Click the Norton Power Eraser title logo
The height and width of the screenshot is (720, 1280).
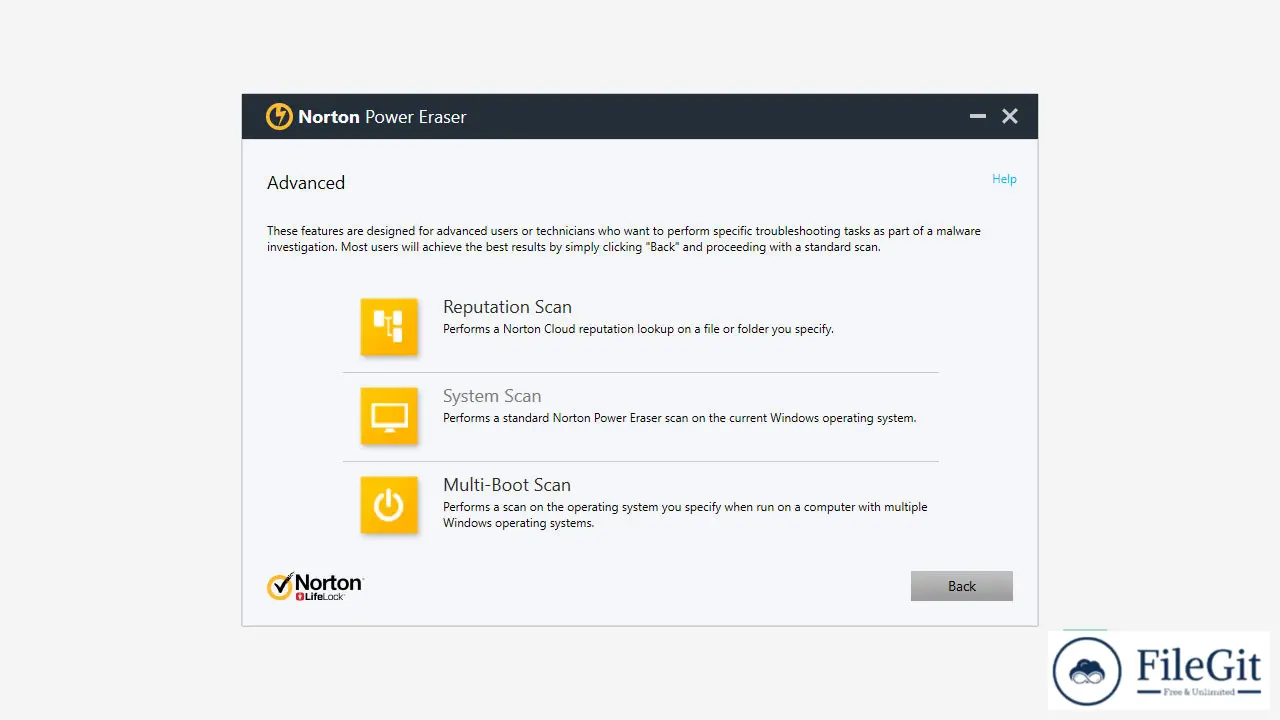279,117
